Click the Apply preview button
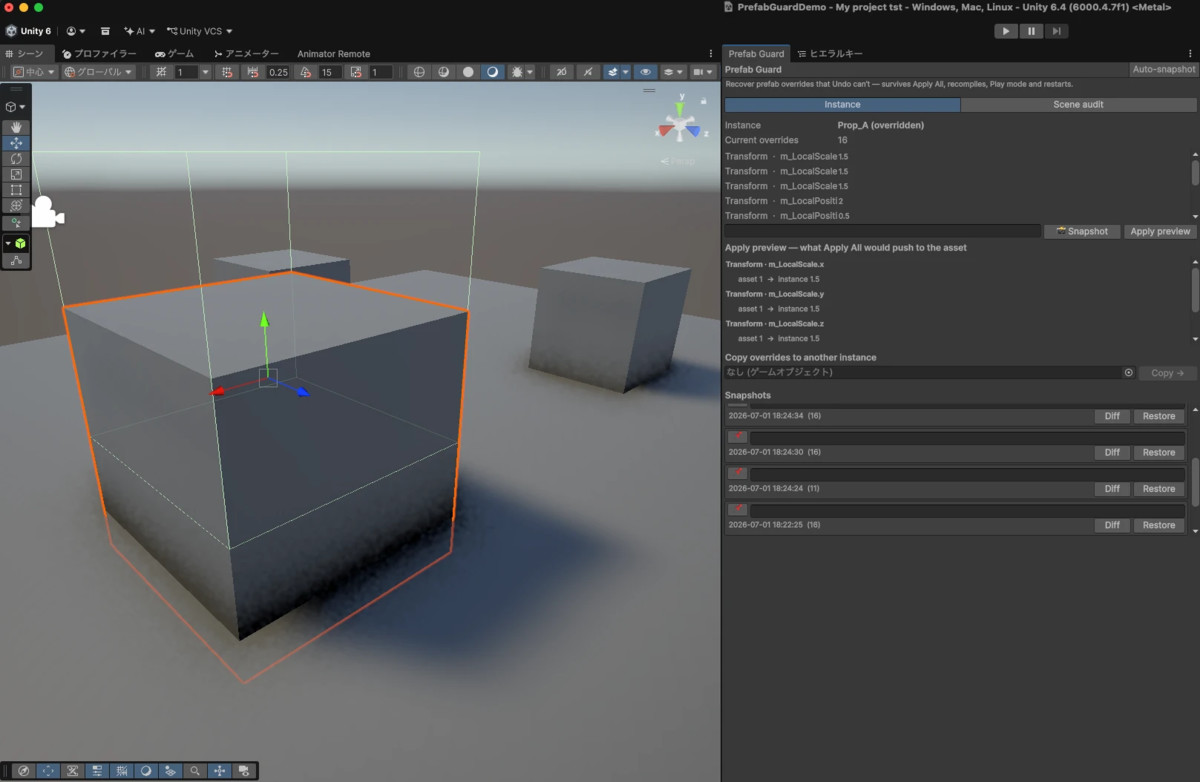This screenshot has width=1200, height=782. pos(1160,231)
